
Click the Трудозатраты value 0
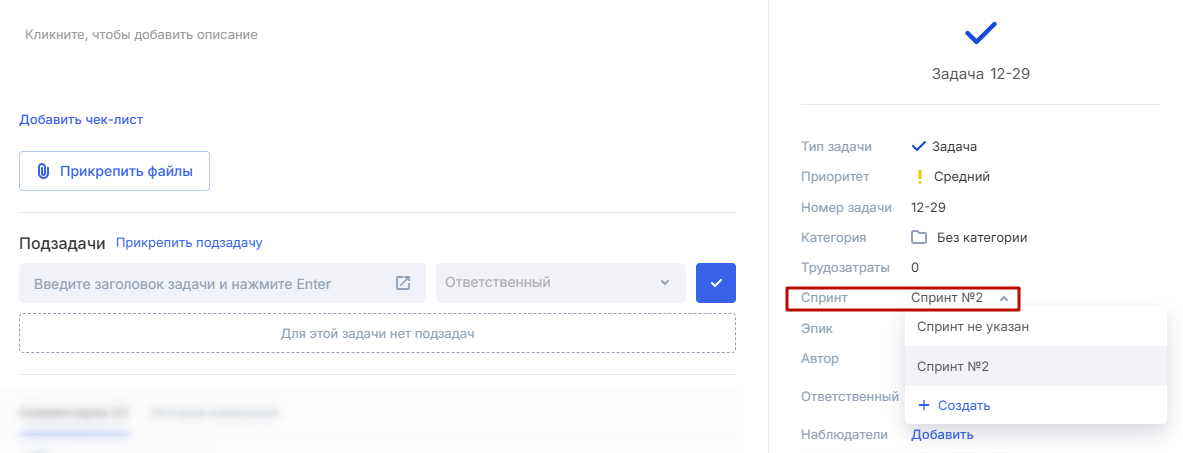(915, 268)
